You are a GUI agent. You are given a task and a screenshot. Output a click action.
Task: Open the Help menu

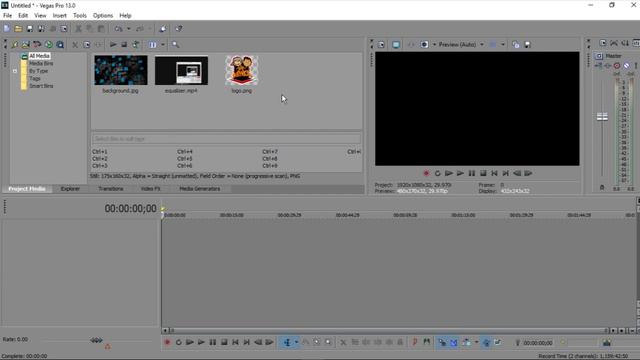(125, 16)
